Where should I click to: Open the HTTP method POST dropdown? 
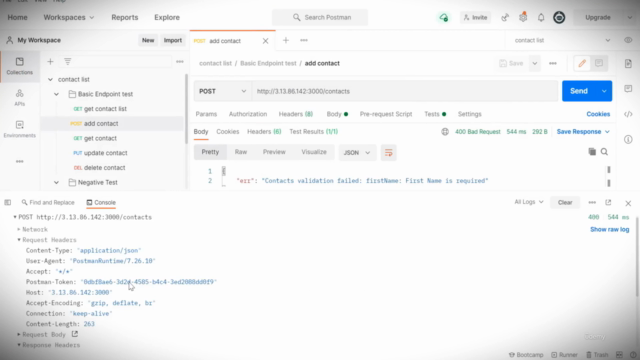(222, 91)
